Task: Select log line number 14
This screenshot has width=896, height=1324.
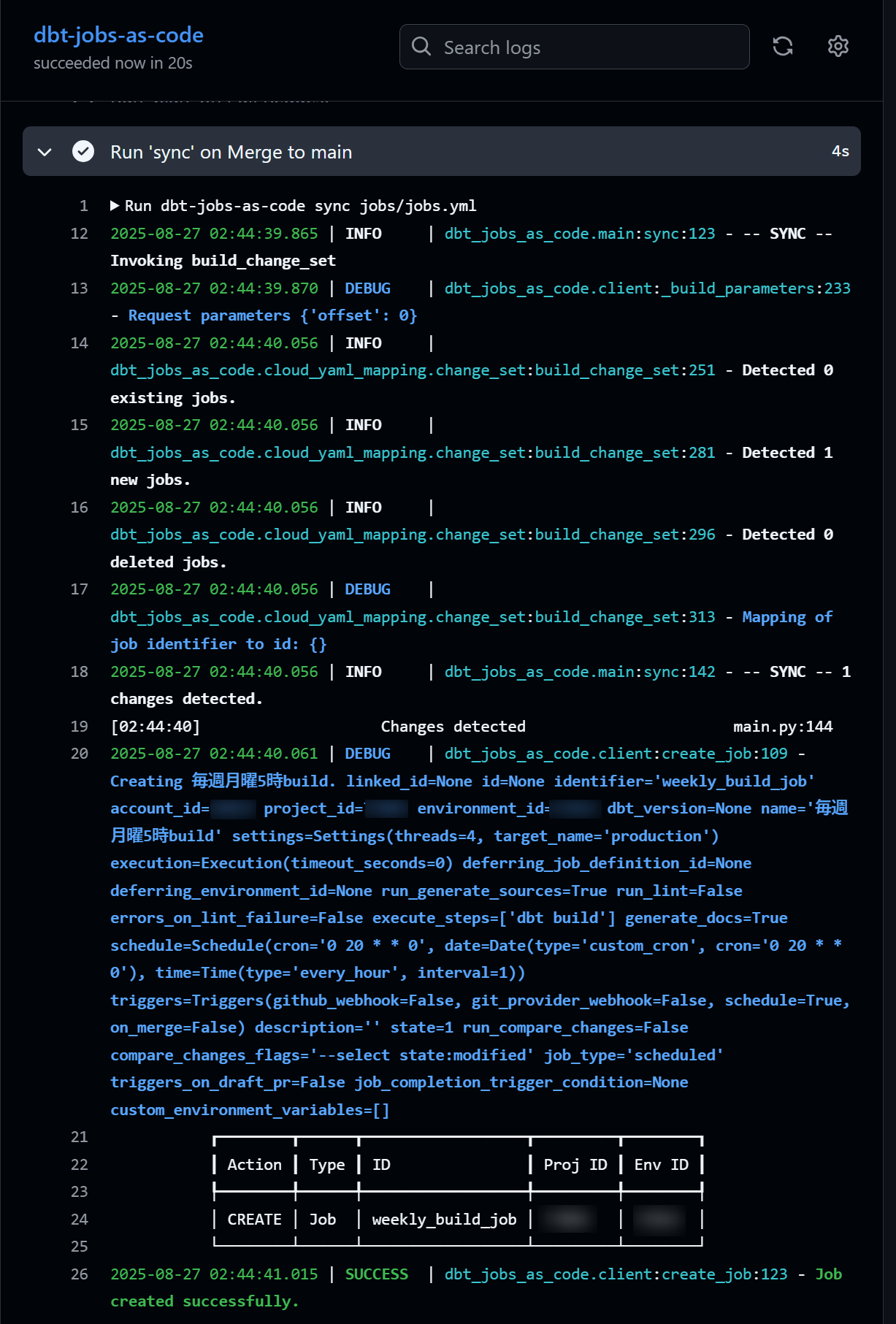Action: point(80,343)
